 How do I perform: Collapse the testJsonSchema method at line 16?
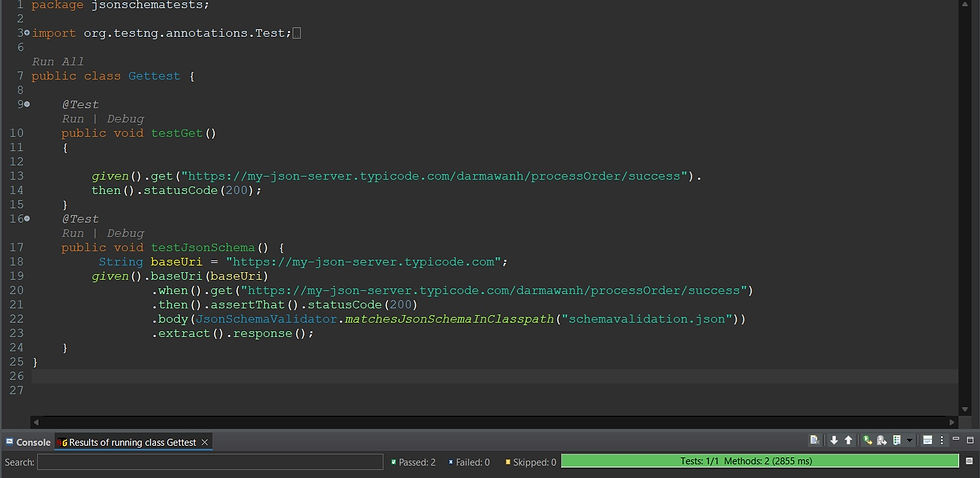27,219
